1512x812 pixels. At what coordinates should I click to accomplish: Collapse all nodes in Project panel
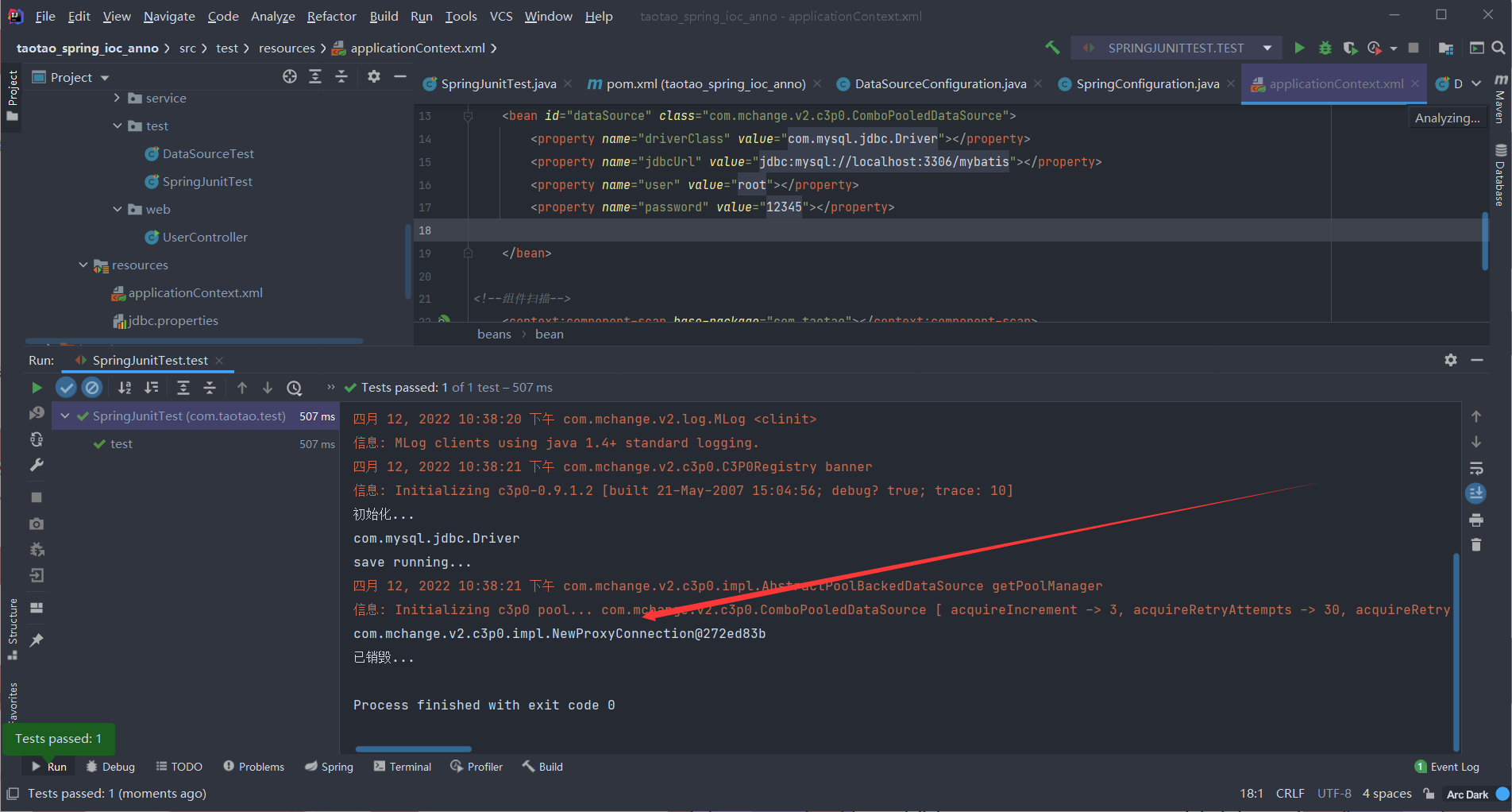341,76
